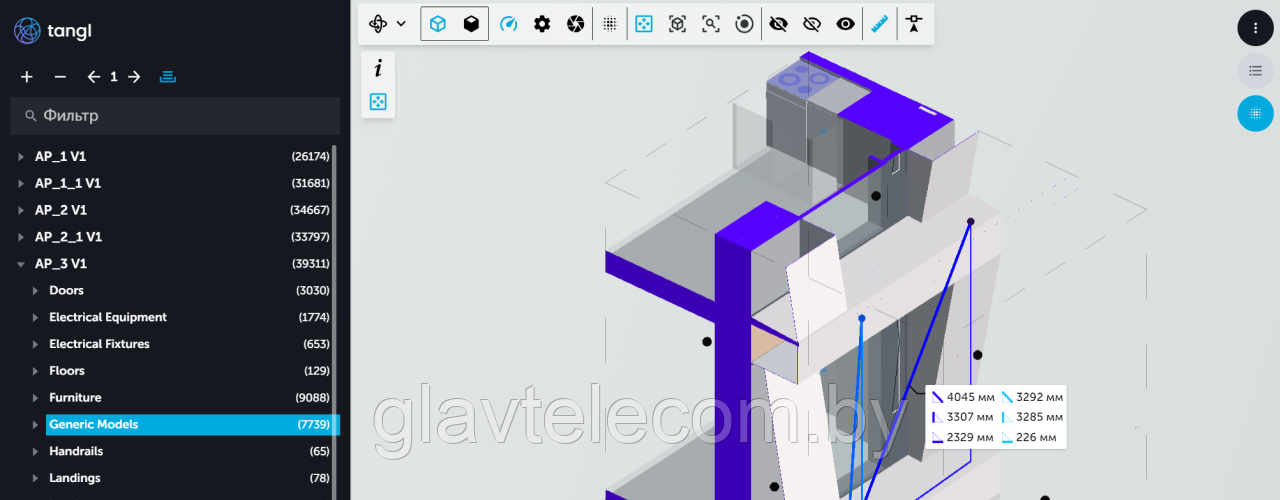Select the highlighted Generic Models row
This screenshot has height=500, width=1280.
[x=193, y=425]
